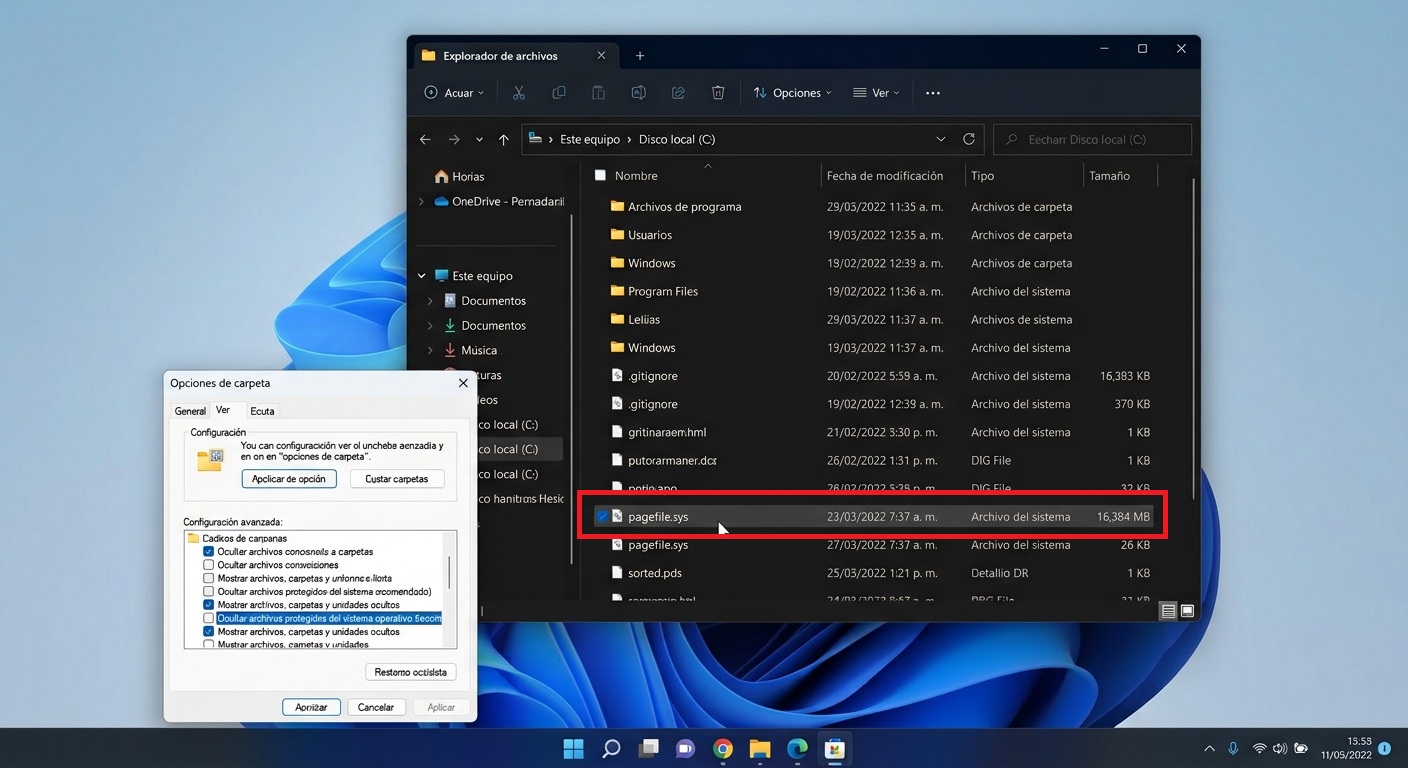Click the Cut scissors icon in toolbar

pyautogui.click(x=518, y=93)
